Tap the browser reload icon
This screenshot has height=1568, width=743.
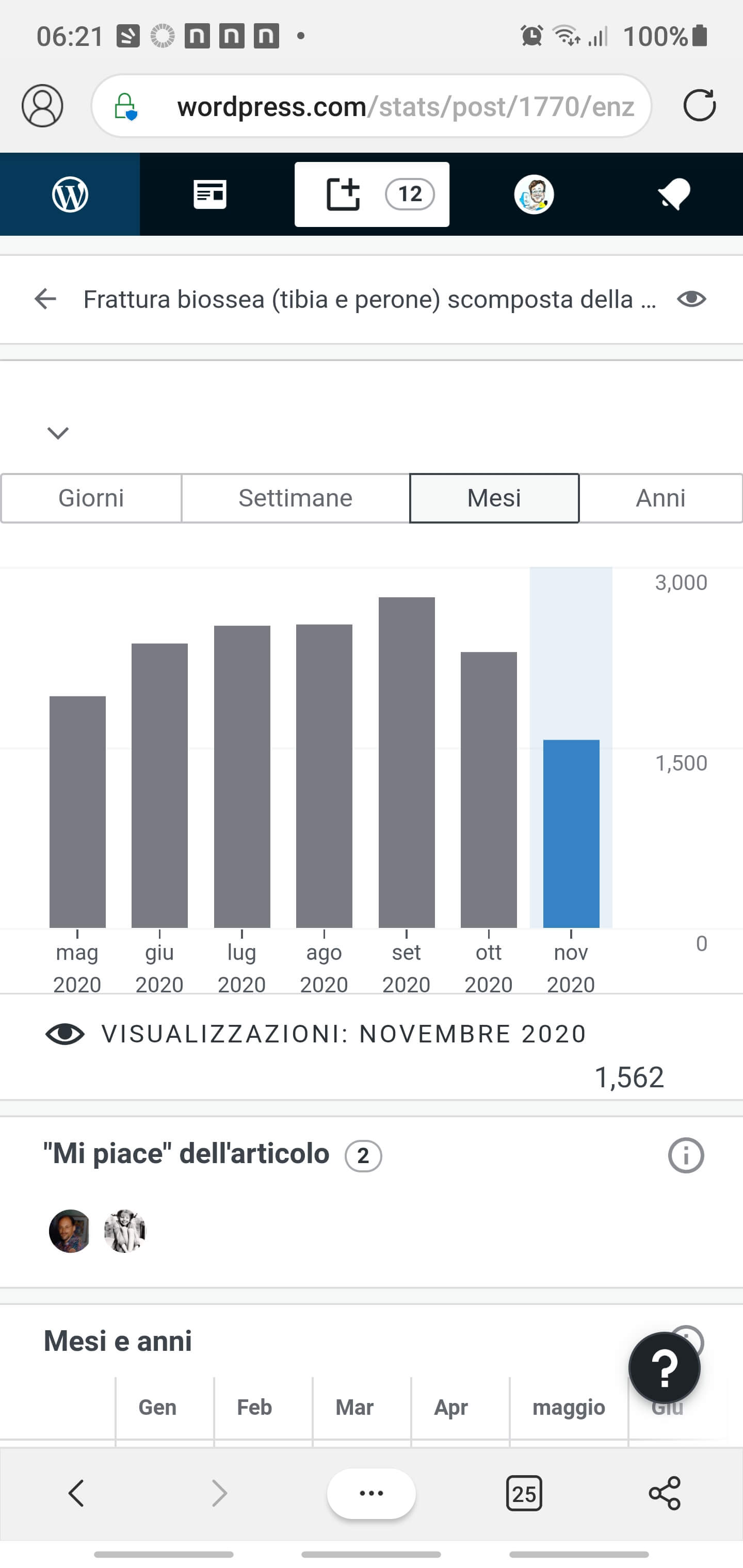point(699,106)
